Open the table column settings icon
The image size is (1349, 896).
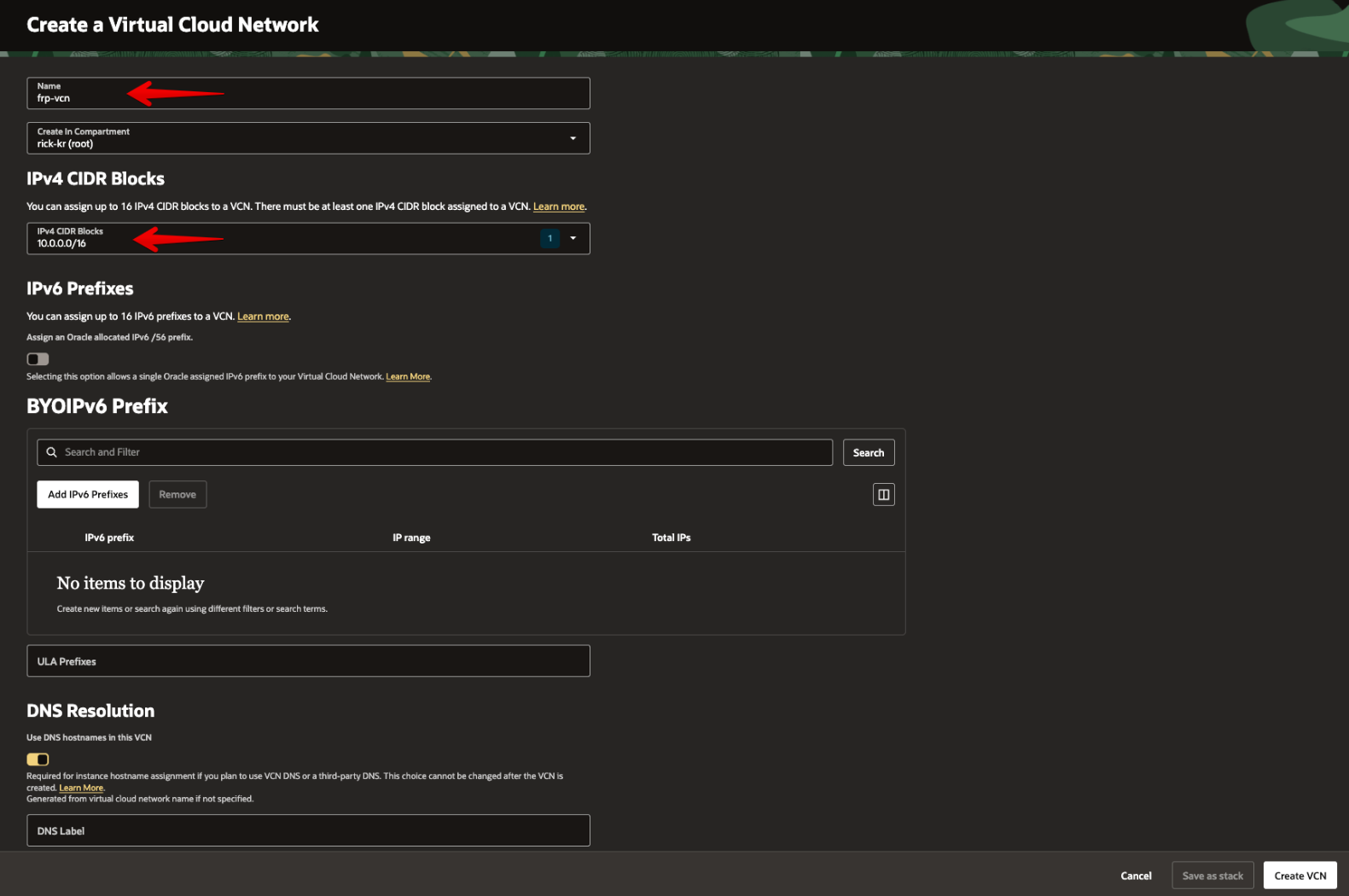tap(884, 494)
